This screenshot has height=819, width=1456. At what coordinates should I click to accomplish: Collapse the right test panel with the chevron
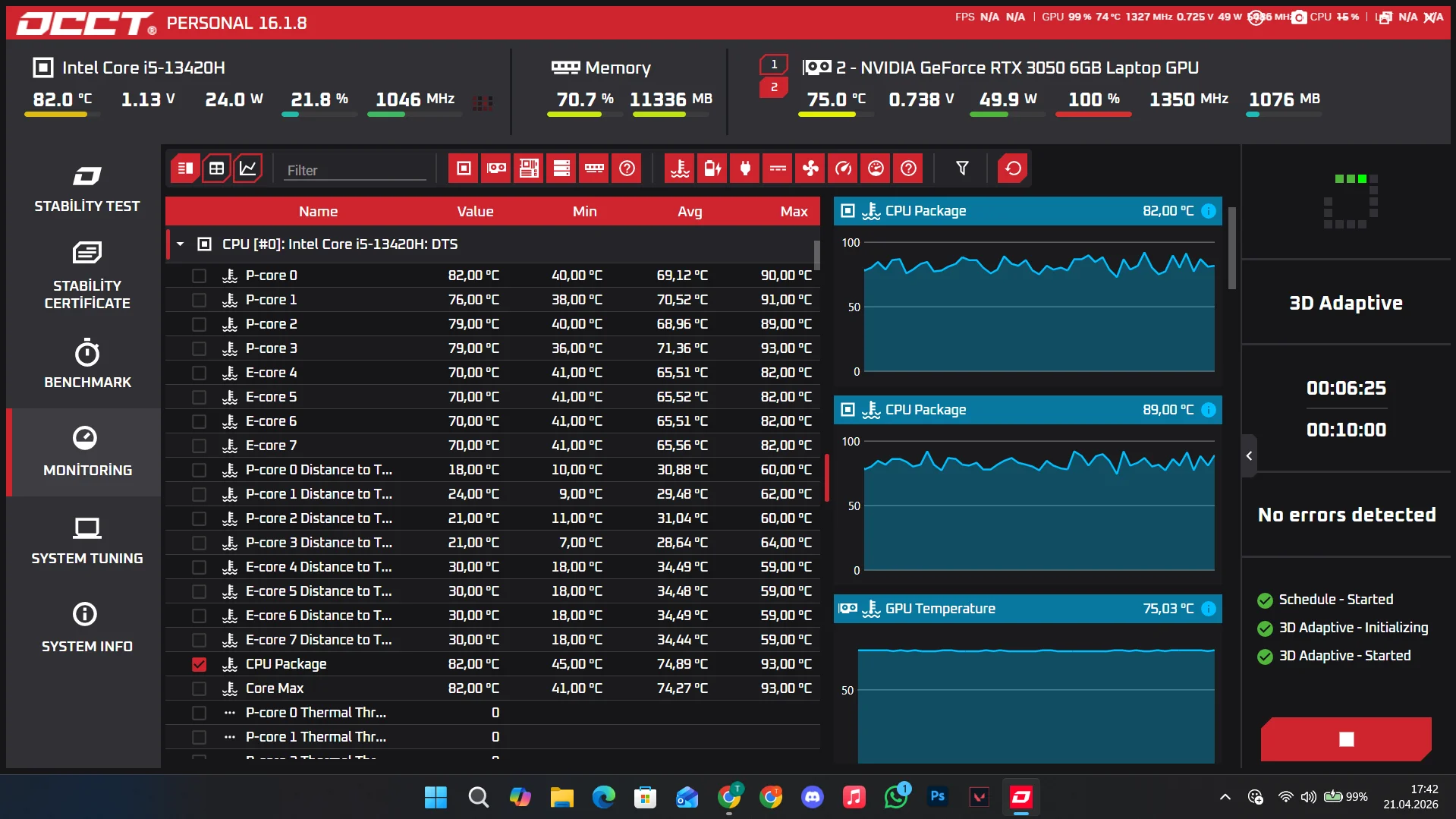click(x=1249, y=455)
